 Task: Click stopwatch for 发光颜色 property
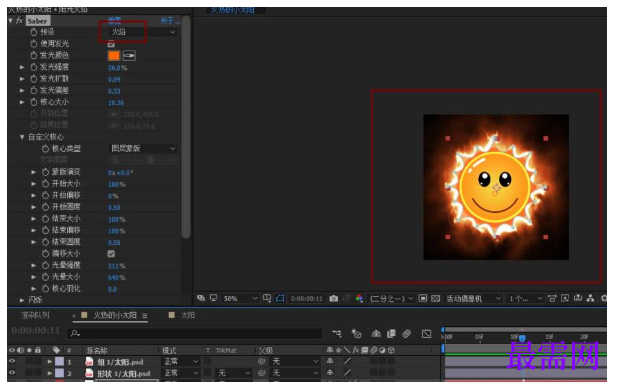(x=34, y=56)
